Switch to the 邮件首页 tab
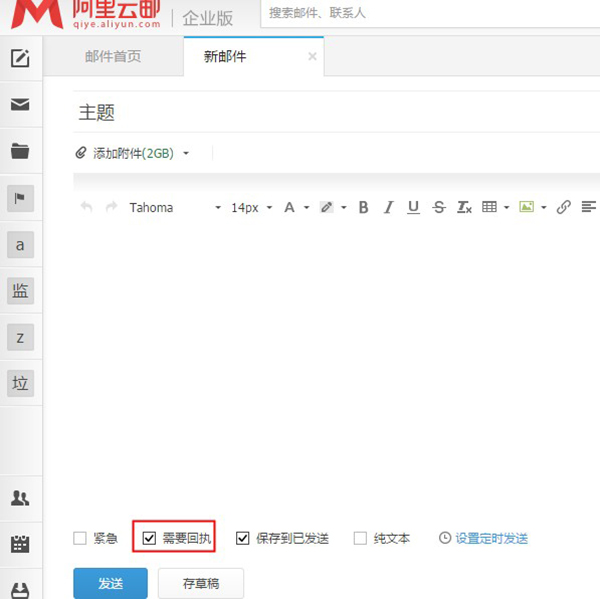600x599 pixels. click(113, 57)
